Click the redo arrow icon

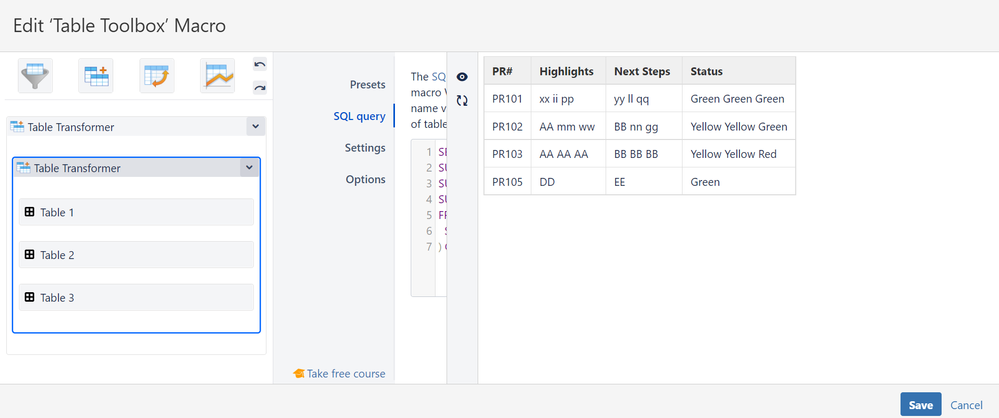point(260,88)
